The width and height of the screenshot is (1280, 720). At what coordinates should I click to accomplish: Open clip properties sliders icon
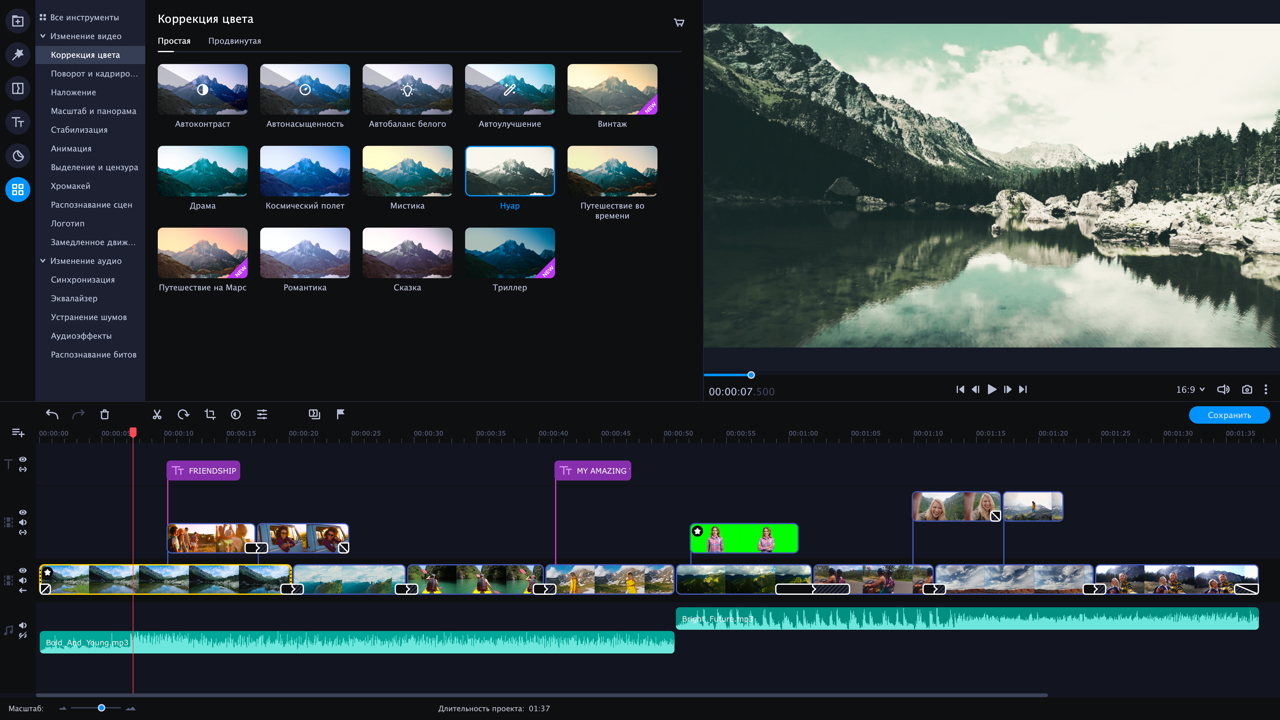[x=262, y=414]
